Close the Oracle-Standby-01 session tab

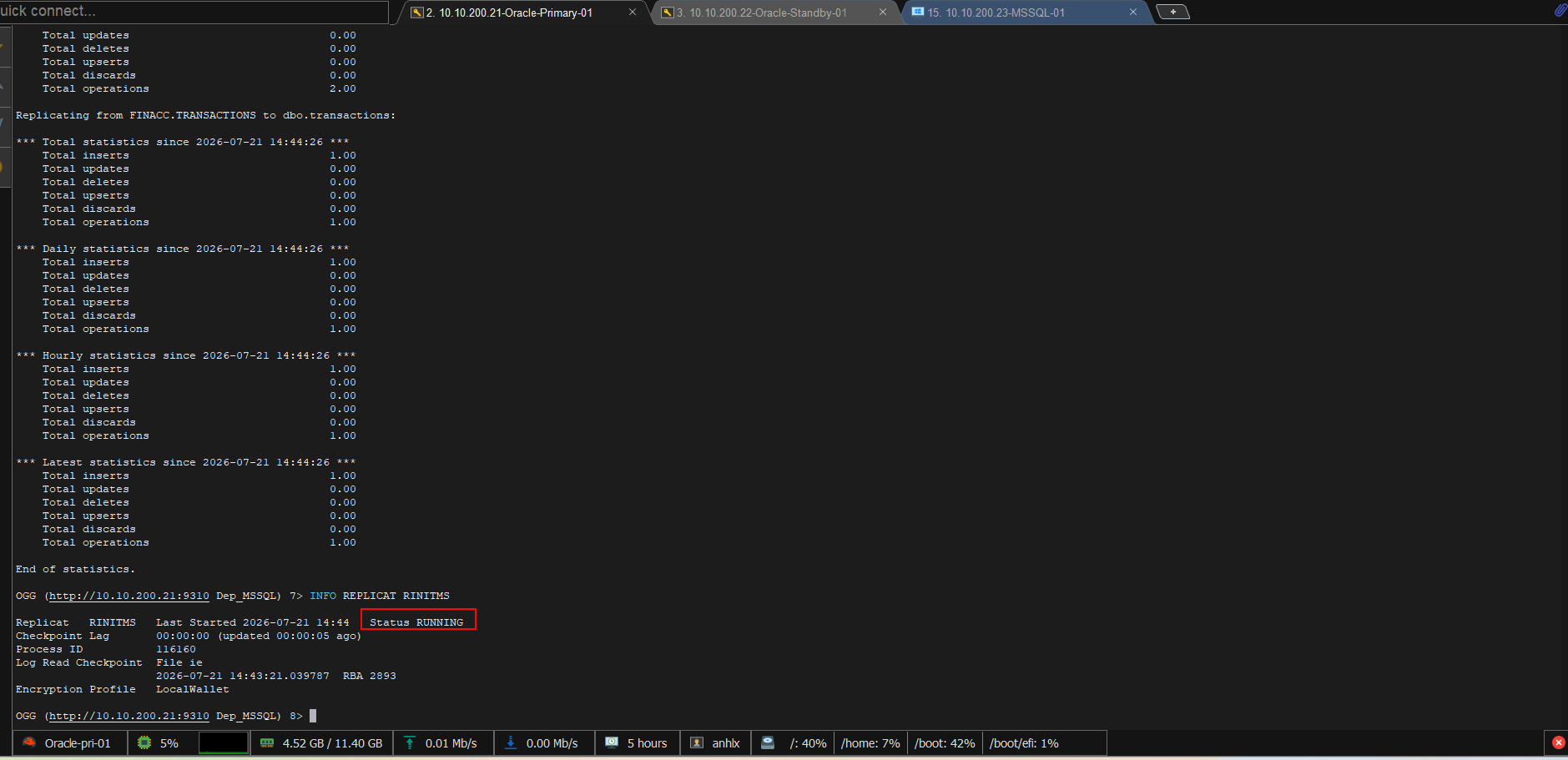[x=883, y=12]
